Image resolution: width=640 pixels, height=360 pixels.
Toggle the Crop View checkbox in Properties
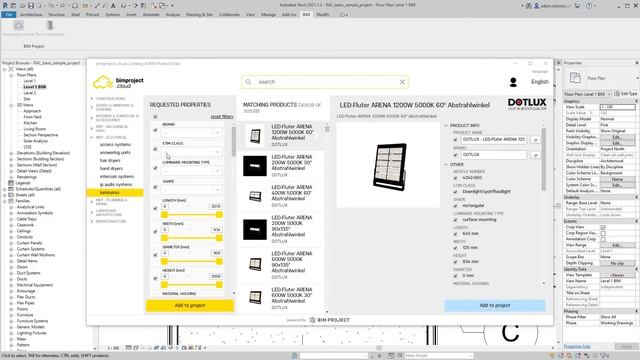tap(603, 227)
